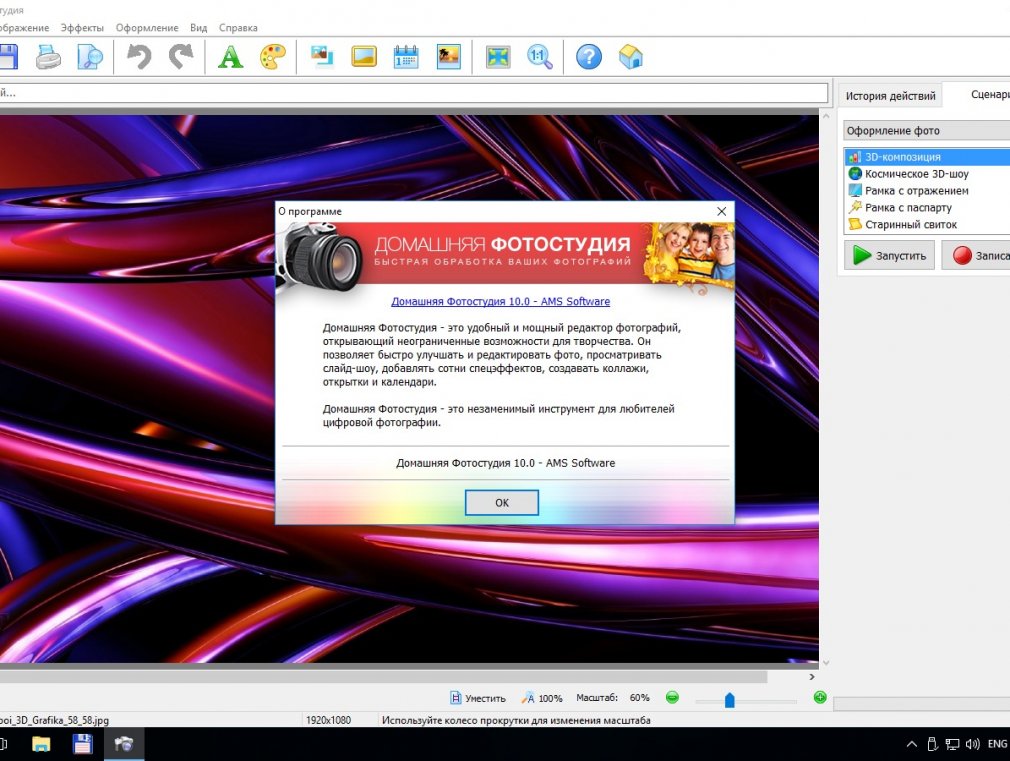This screenshot has width=1010, height=761.
Task: Click the floppy disk app on the taskbar
Action: click(82, 744)
